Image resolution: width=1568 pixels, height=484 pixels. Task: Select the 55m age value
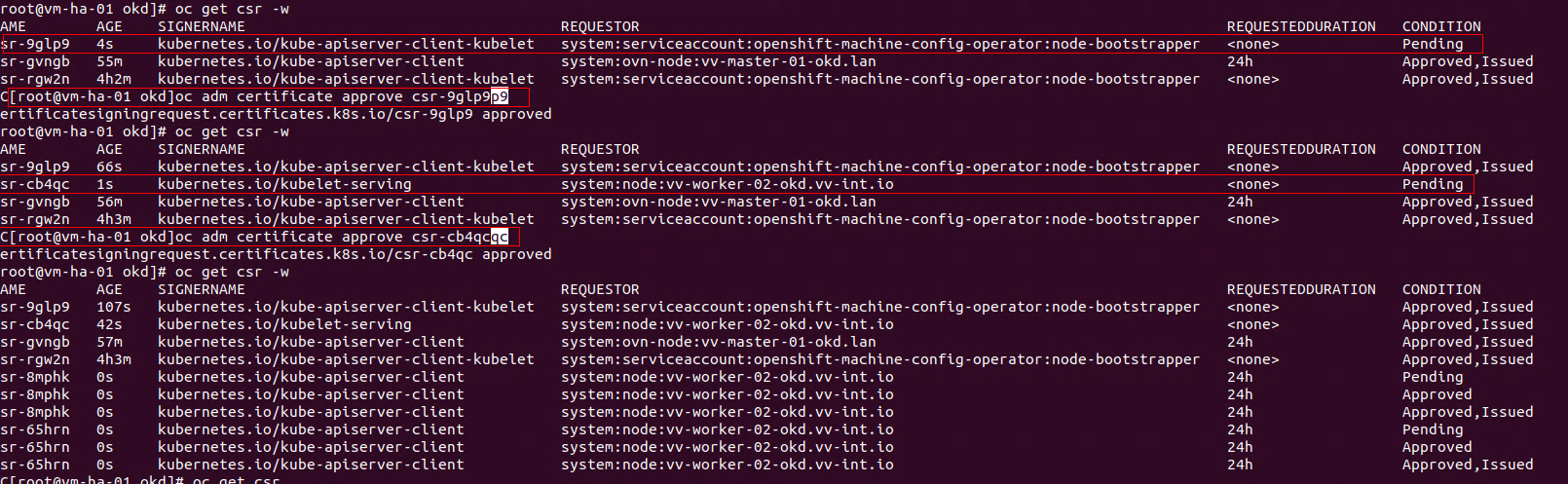[109, 61]
